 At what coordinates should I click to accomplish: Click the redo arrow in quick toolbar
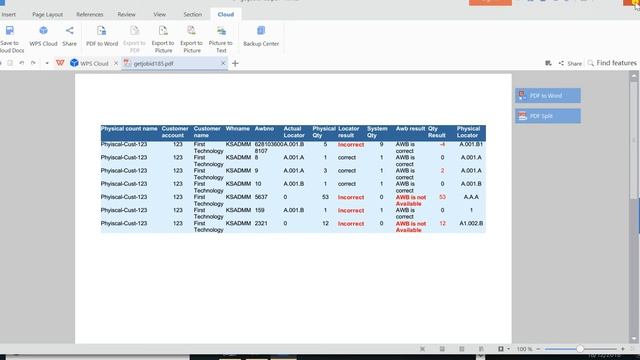coord(33,63)
